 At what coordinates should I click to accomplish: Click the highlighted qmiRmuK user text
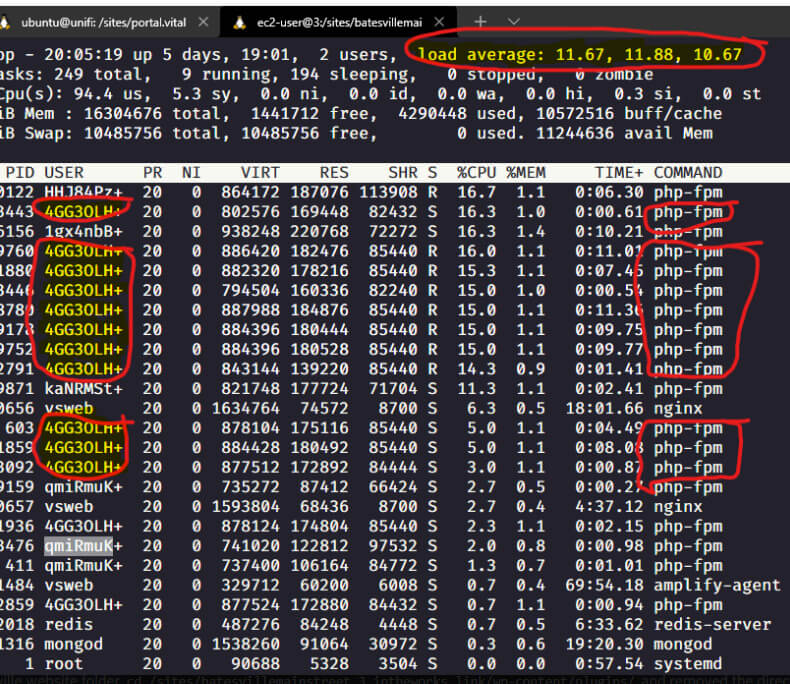pos(79,546)
